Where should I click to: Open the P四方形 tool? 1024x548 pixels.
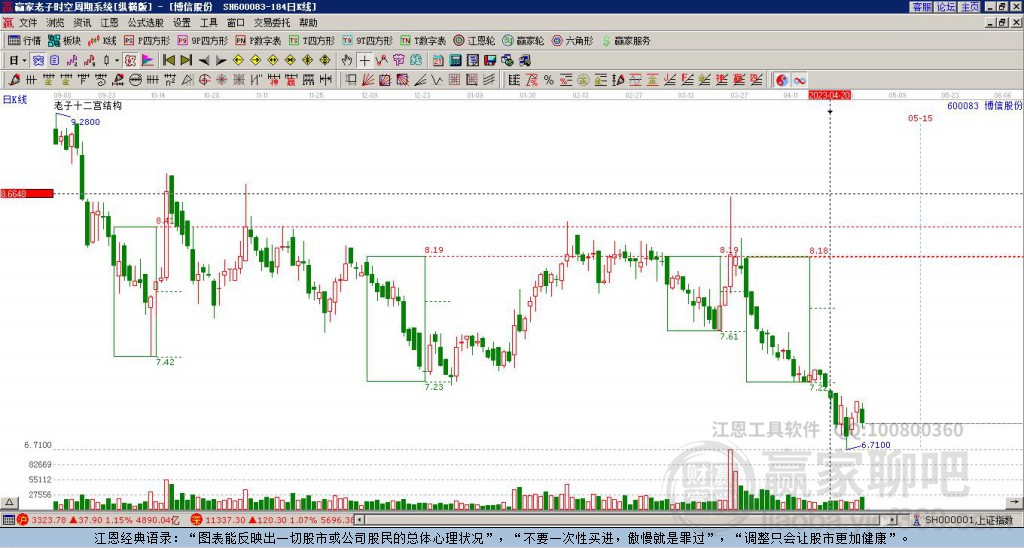(x=147, y=40)
